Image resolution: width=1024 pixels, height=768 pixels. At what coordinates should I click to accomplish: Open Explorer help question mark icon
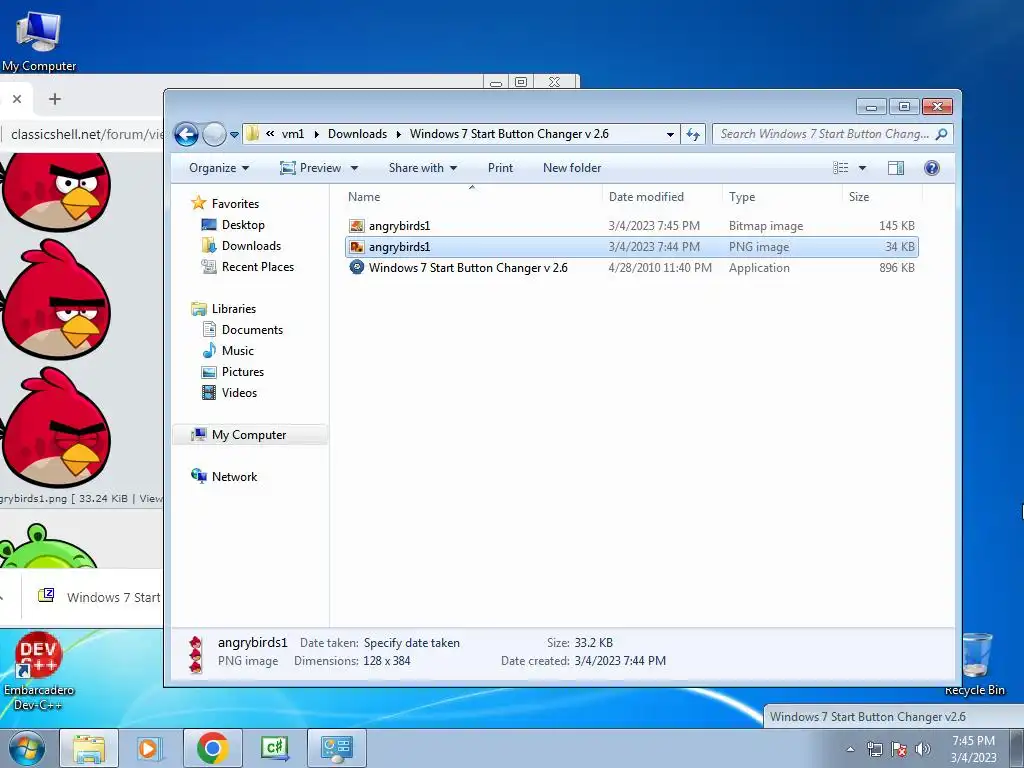pos(932,168)
